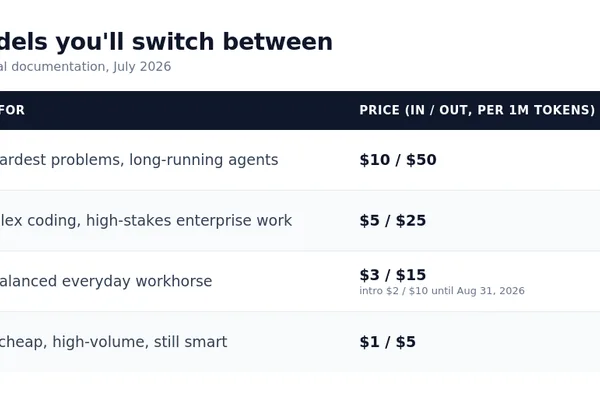Click the 'cheap, high-volume, still smart' description

(114, 342)
